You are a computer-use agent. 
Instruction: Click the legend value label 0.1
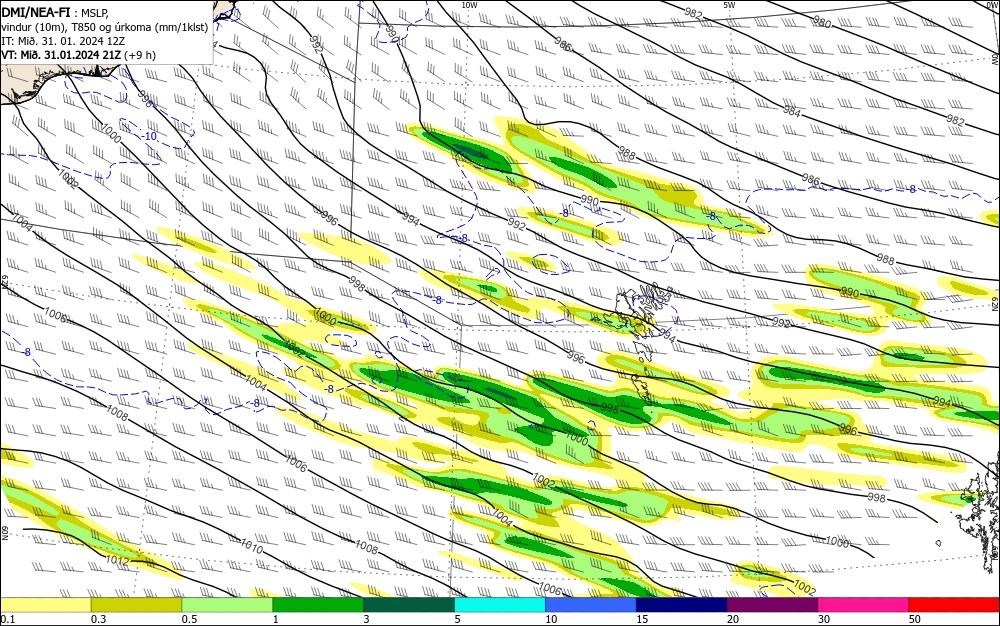tap(7, 619)
